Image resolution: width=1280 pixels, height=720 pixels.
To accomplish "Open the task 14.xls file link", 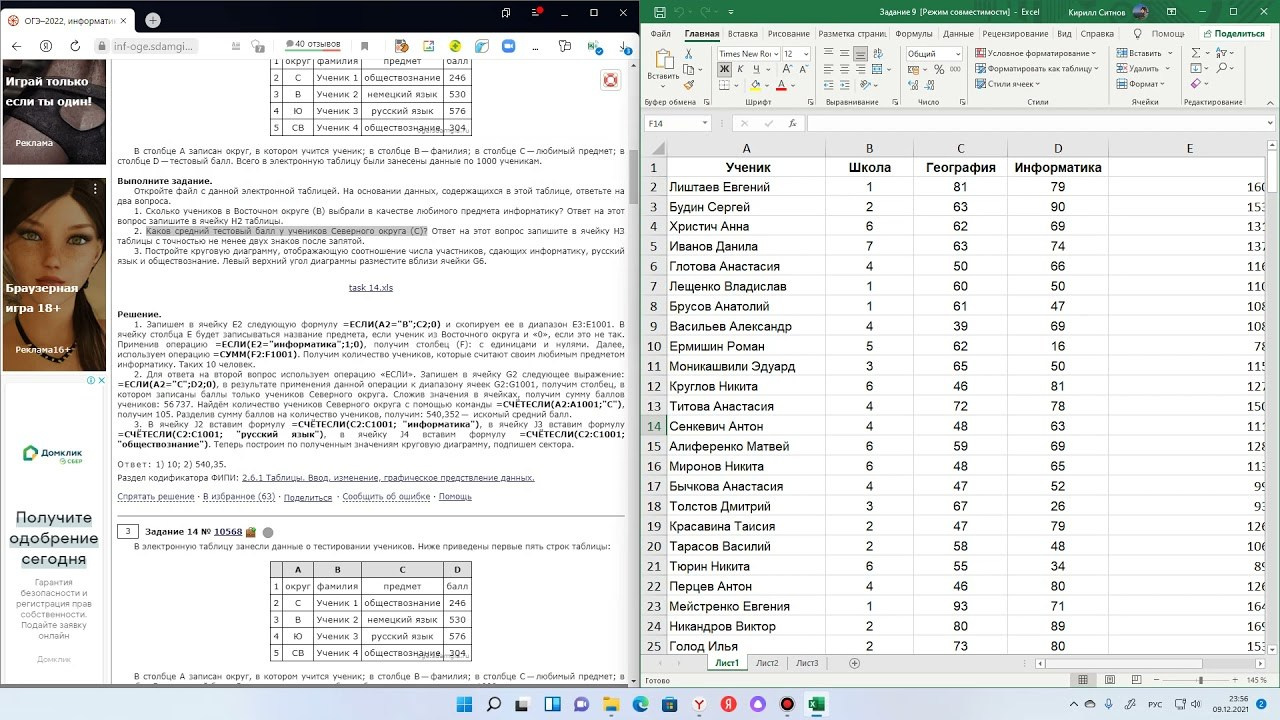I will (x=370, y=287).
